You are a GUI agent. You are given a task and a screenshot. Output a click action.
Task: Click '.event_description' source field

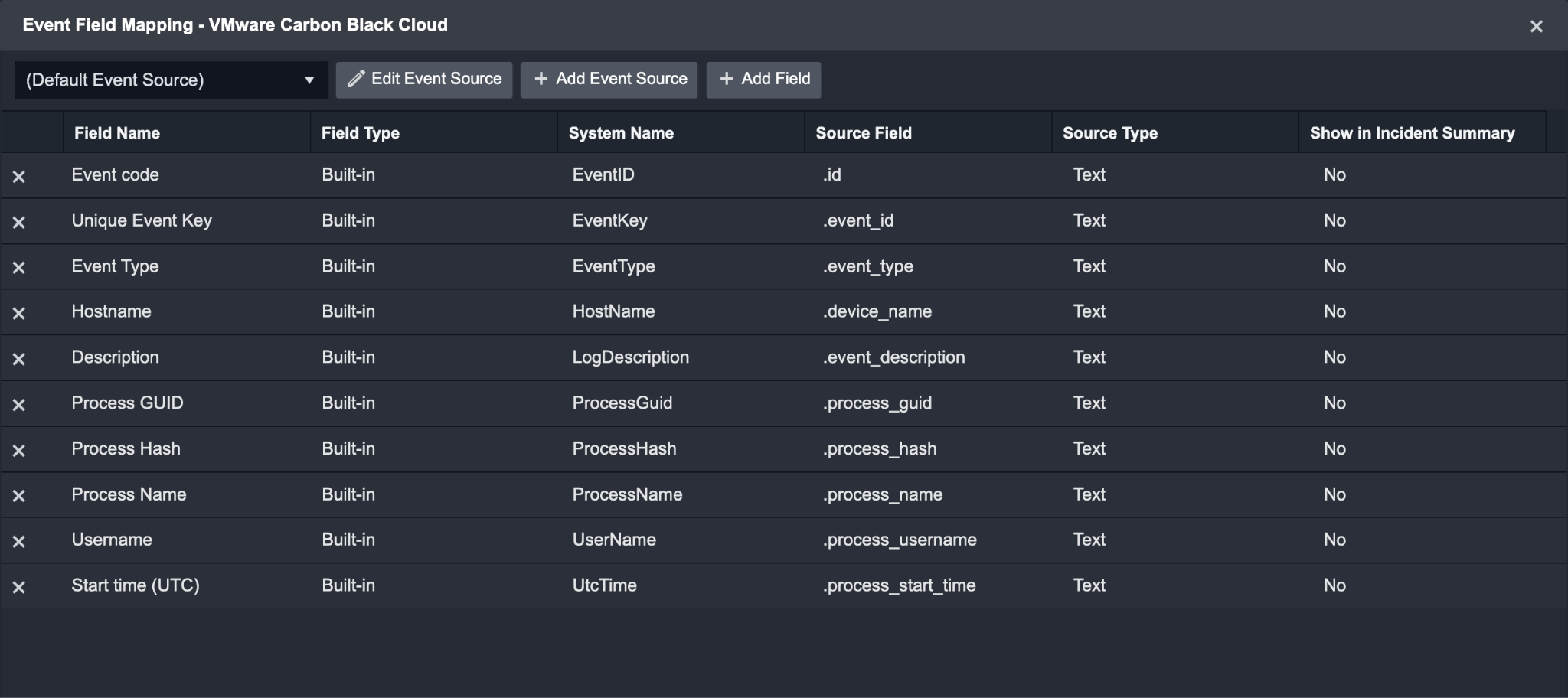[x=893, y=357]
